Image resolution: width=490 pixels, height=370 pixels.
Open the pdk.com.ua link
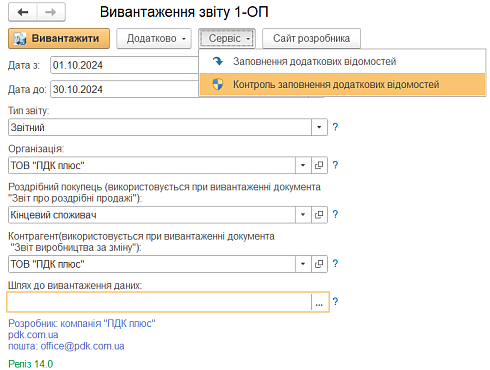click(x=33, y=335)
